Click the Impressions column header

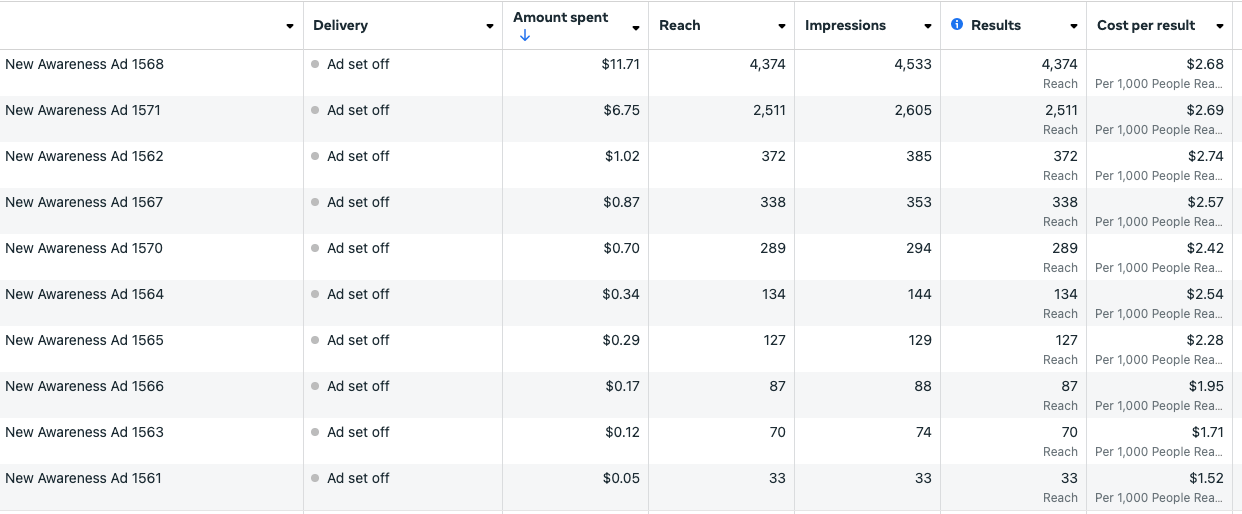point(845,25)
